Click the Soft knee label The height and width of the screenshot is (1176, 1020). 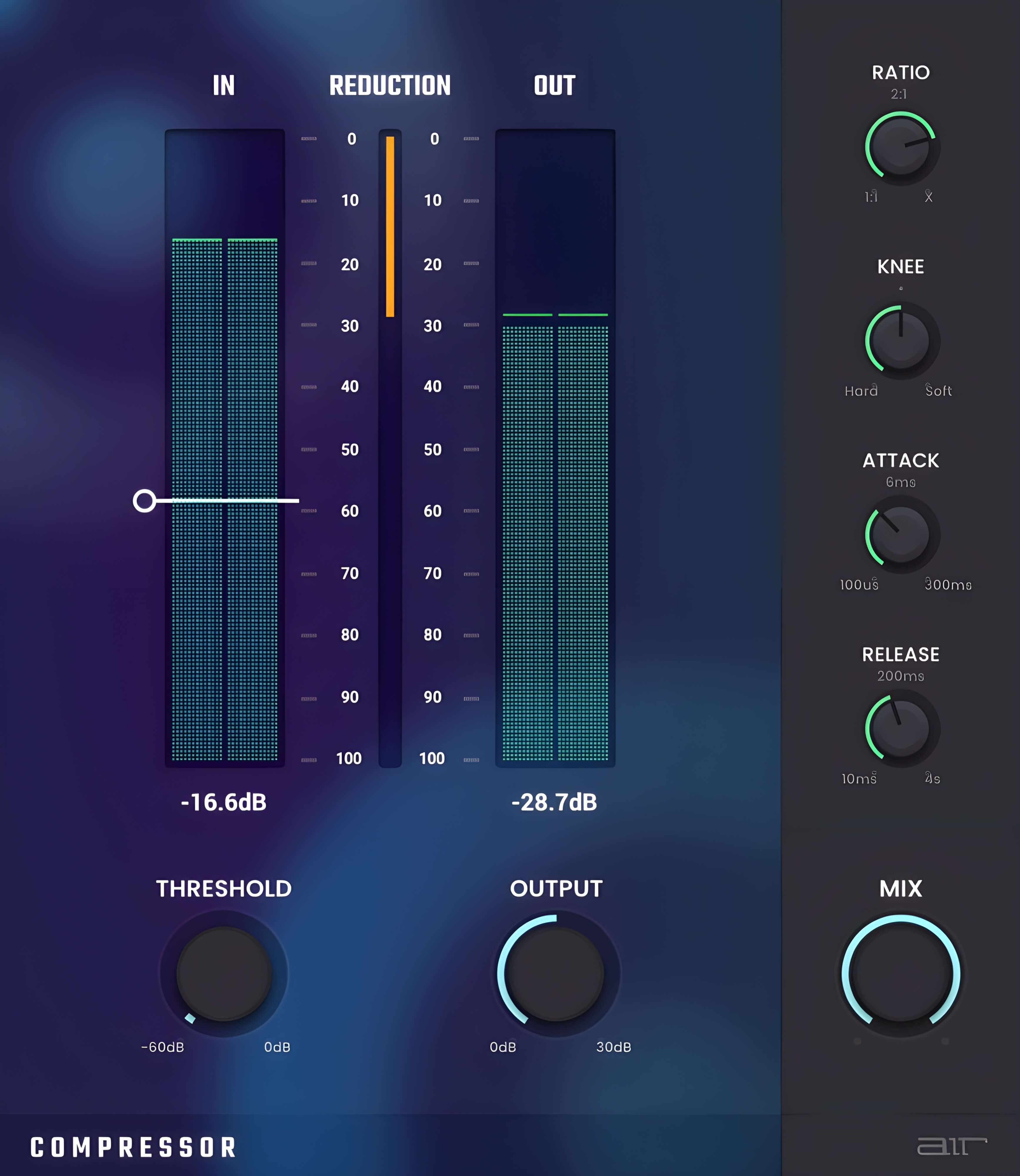(938, 391)
